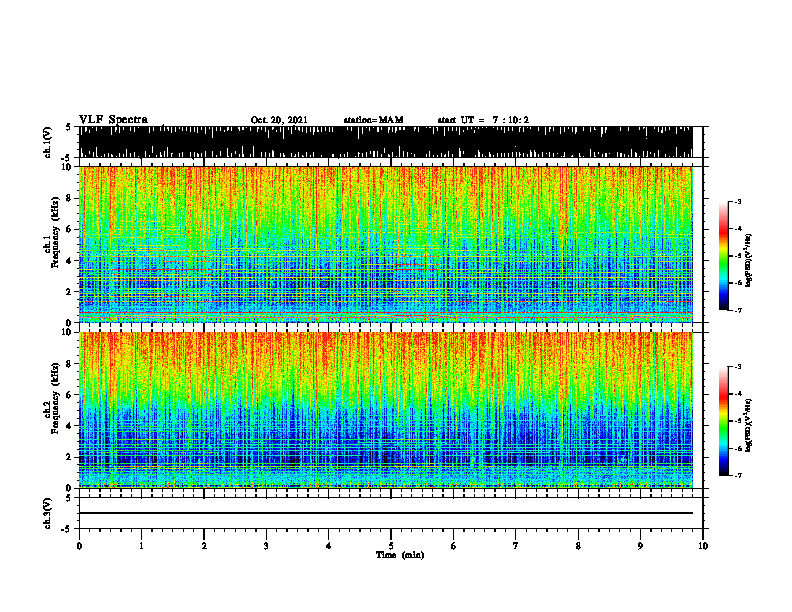Click time axis tick label "8"
This screenshot has width=792, height=612.
point(578,546)
